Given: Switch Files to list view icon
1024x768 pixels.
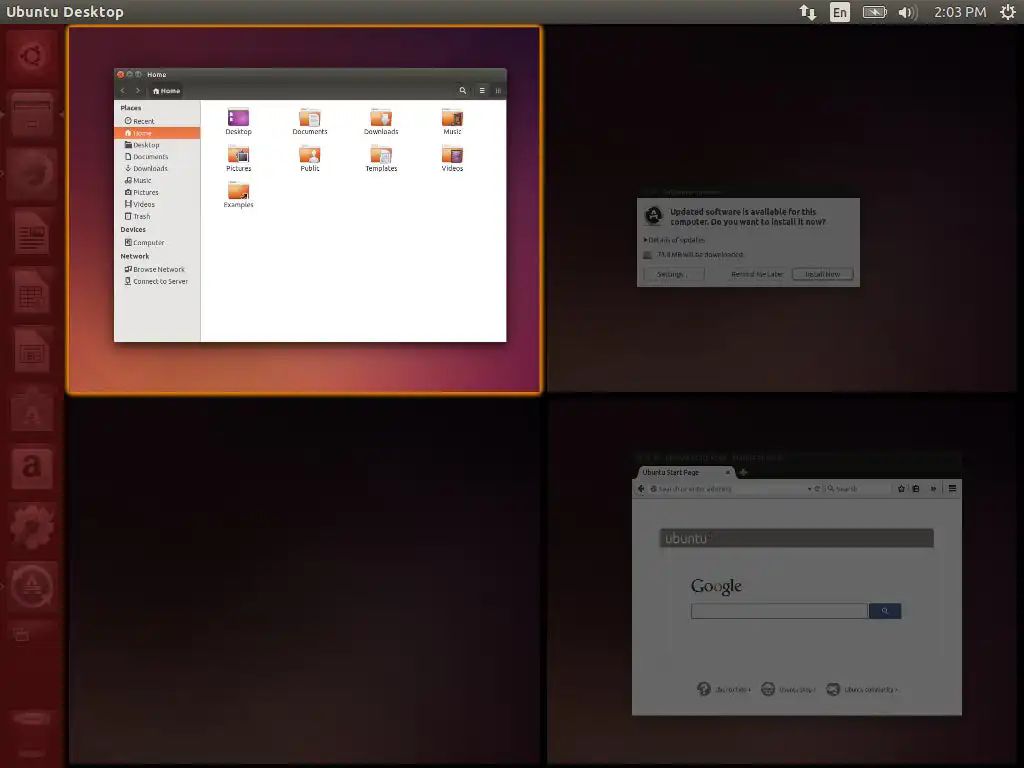Looking at the screenshot, I should coord(482,91).
